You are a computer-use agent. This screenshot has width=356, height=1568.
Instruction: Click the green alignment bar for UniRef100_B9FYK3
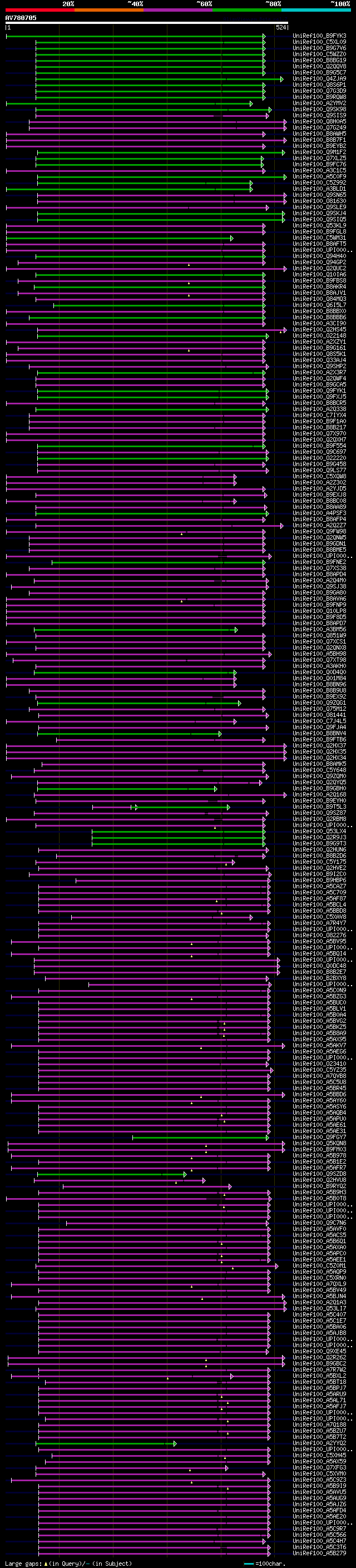pyautogui.click(x=135, y=36)
